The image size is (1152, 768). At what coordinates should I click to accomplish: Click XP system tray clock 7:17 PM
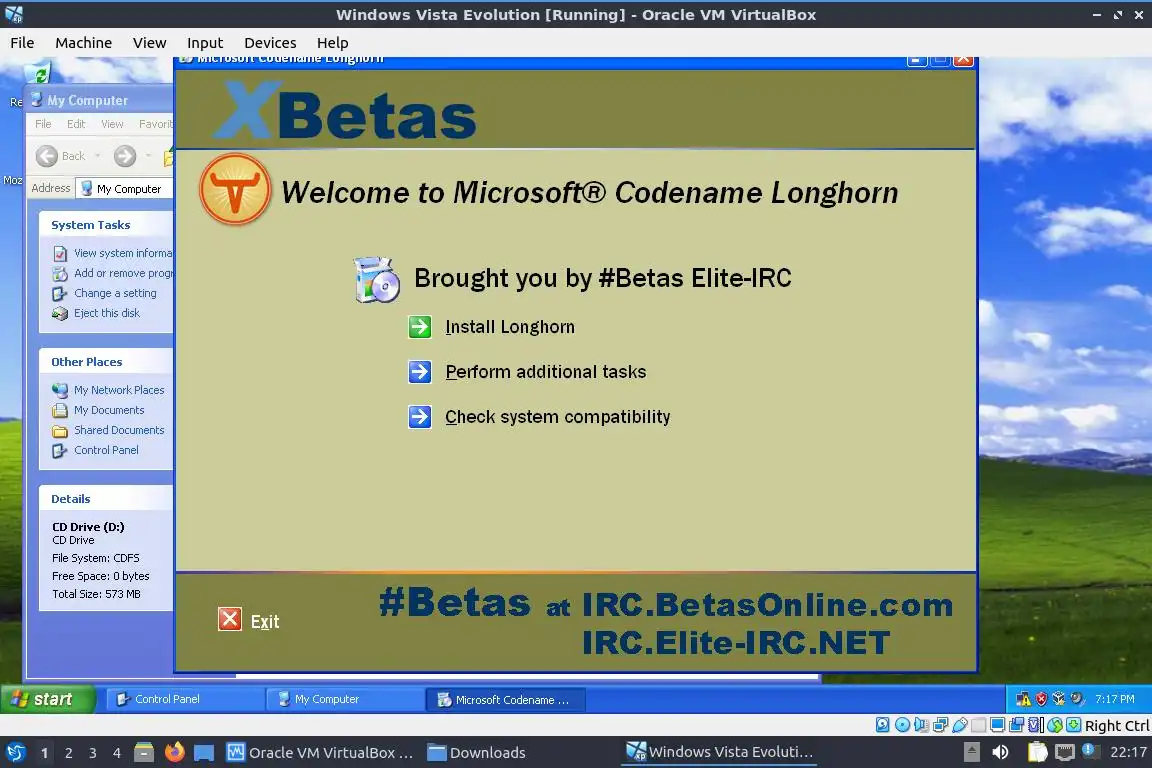tap(1115, 699)
